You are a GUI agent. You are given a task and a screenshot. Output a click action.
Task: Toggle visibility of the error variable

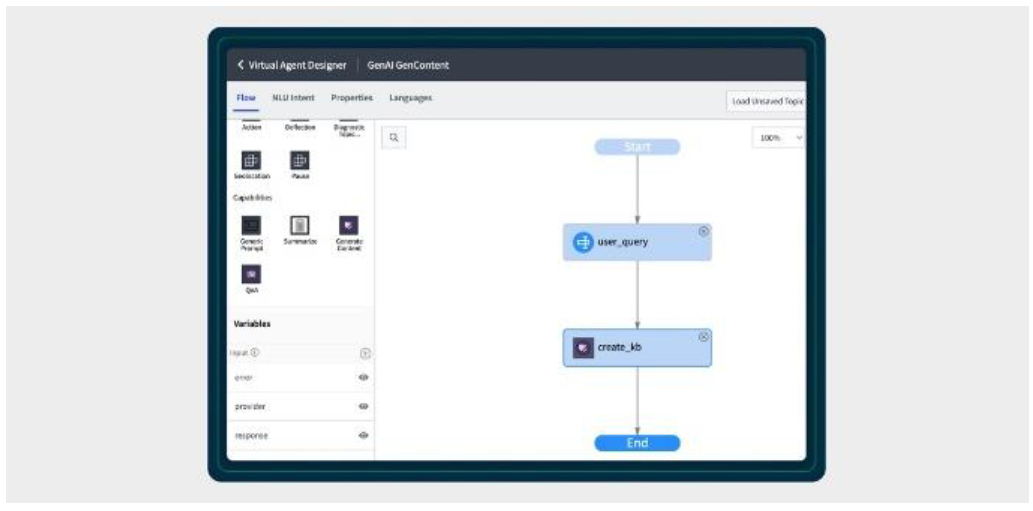click(363, 377)
